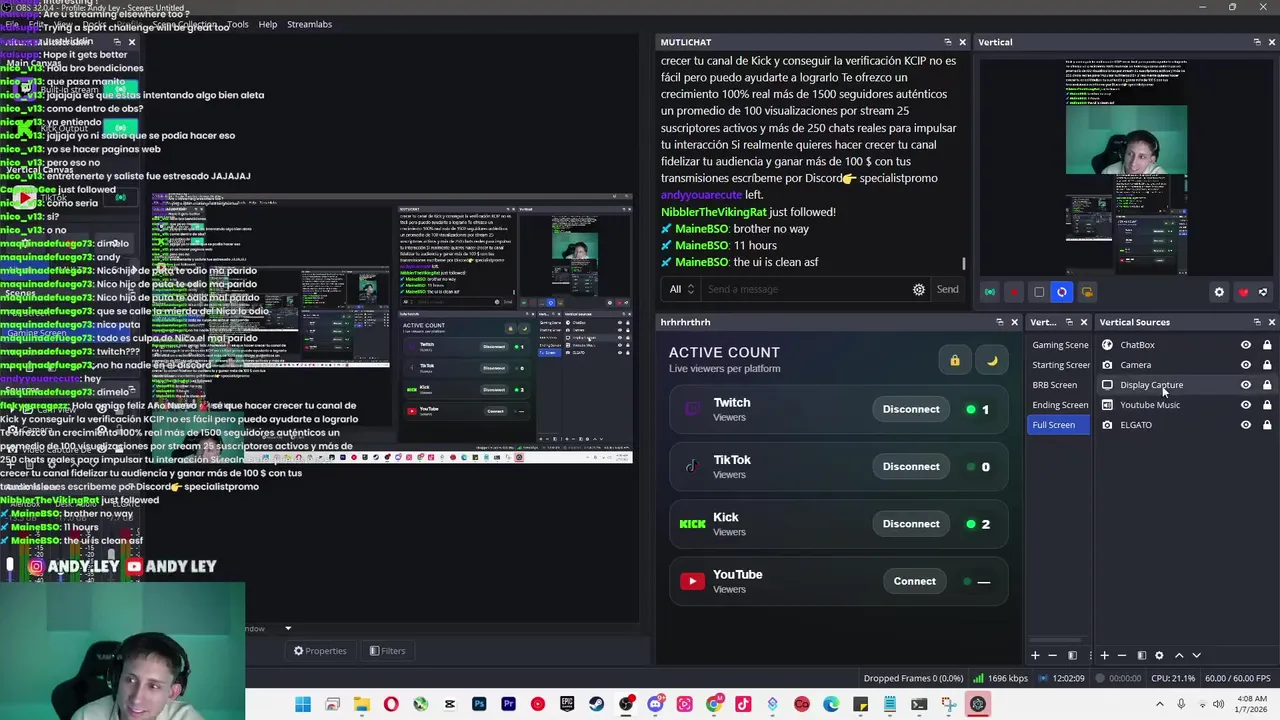Add a new vertical source with plus
The image size is (1280, 720).
point(1104,655)
